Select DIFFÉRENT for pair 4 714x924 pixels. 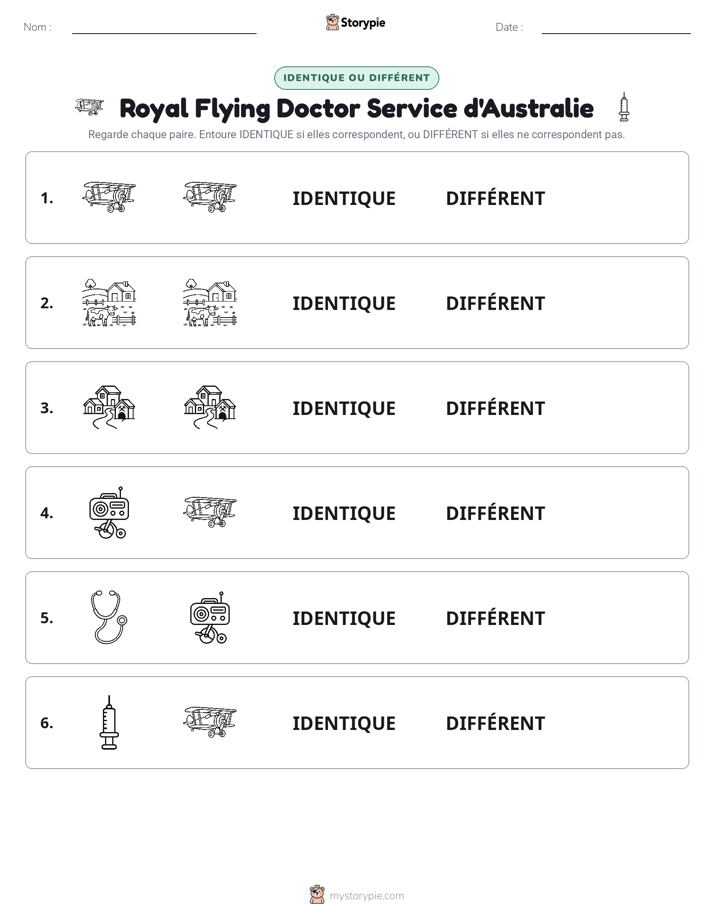(x=495, y=513)
